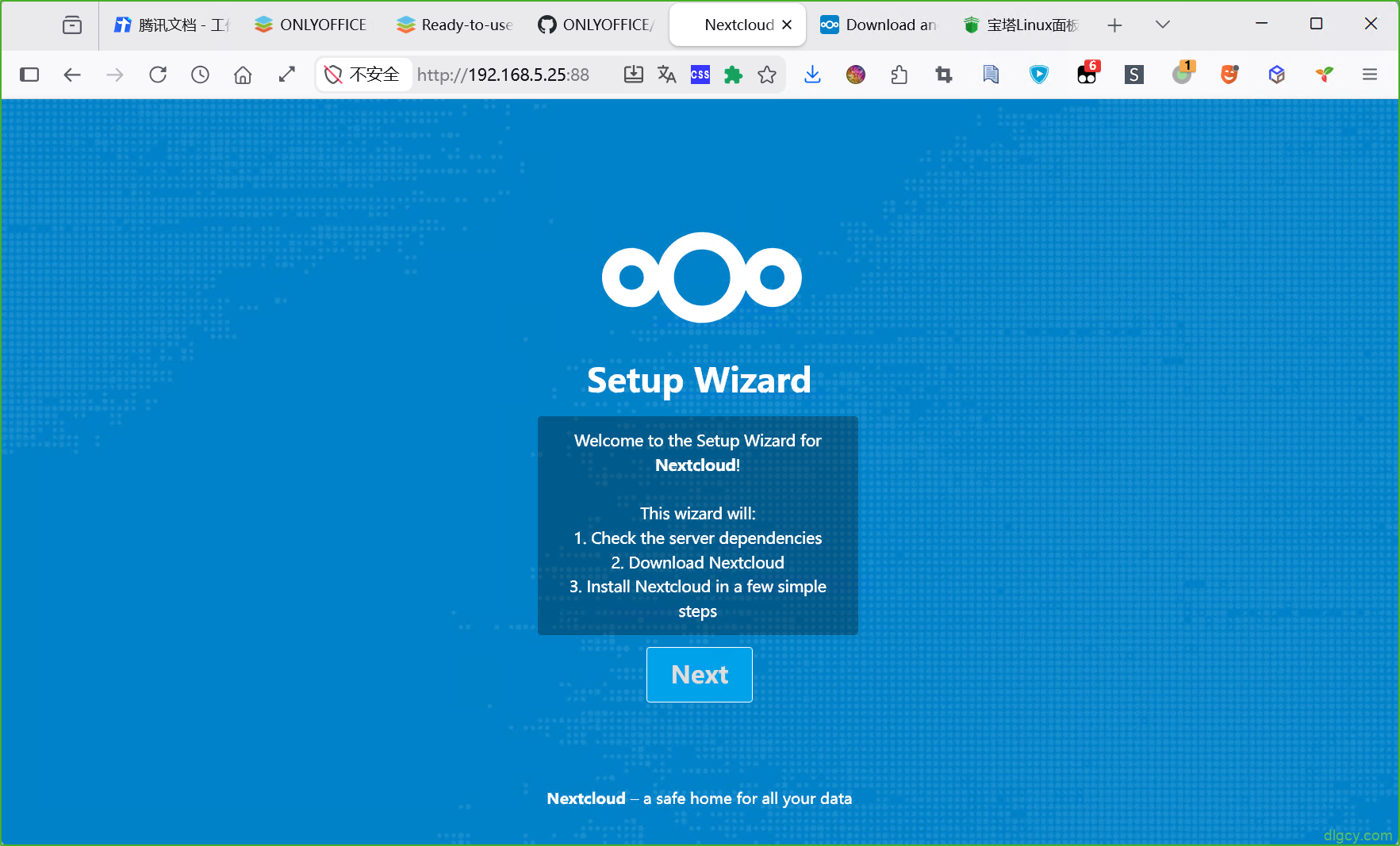
Task: Click the CSS extension icon
Action: [x=700, y=75]
